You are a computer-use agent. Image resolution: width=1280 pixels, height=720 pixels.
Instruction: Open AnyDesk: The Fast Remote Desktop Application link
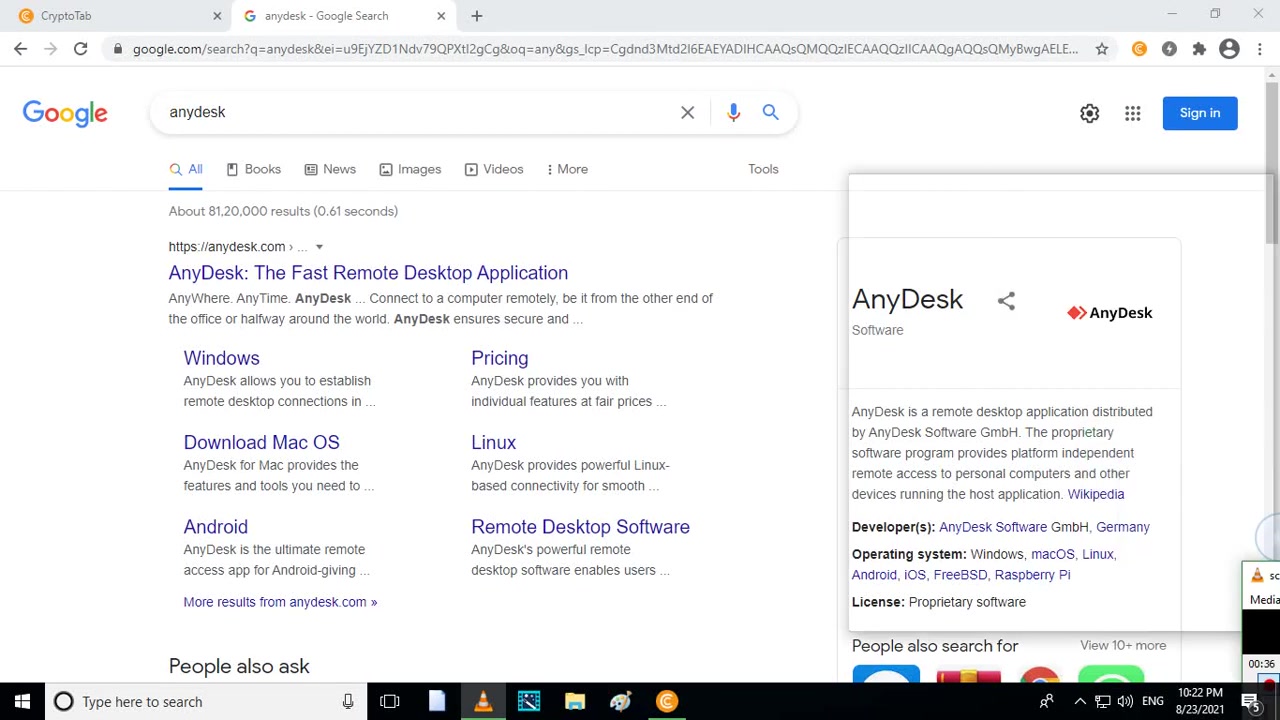coord(368,273)
